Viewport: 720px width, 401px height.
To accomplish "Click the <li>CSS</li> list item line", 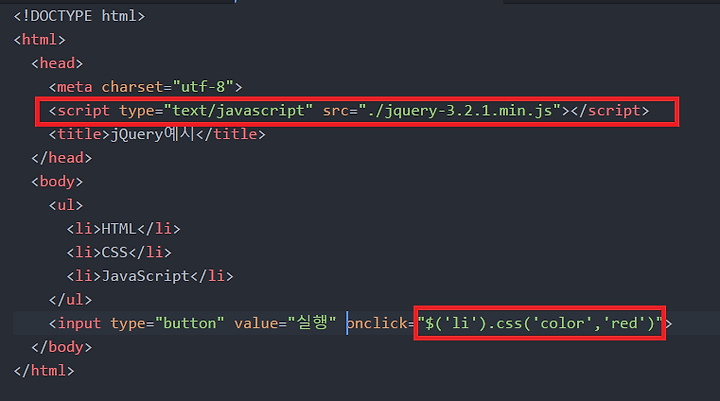I will pos(119,252).
